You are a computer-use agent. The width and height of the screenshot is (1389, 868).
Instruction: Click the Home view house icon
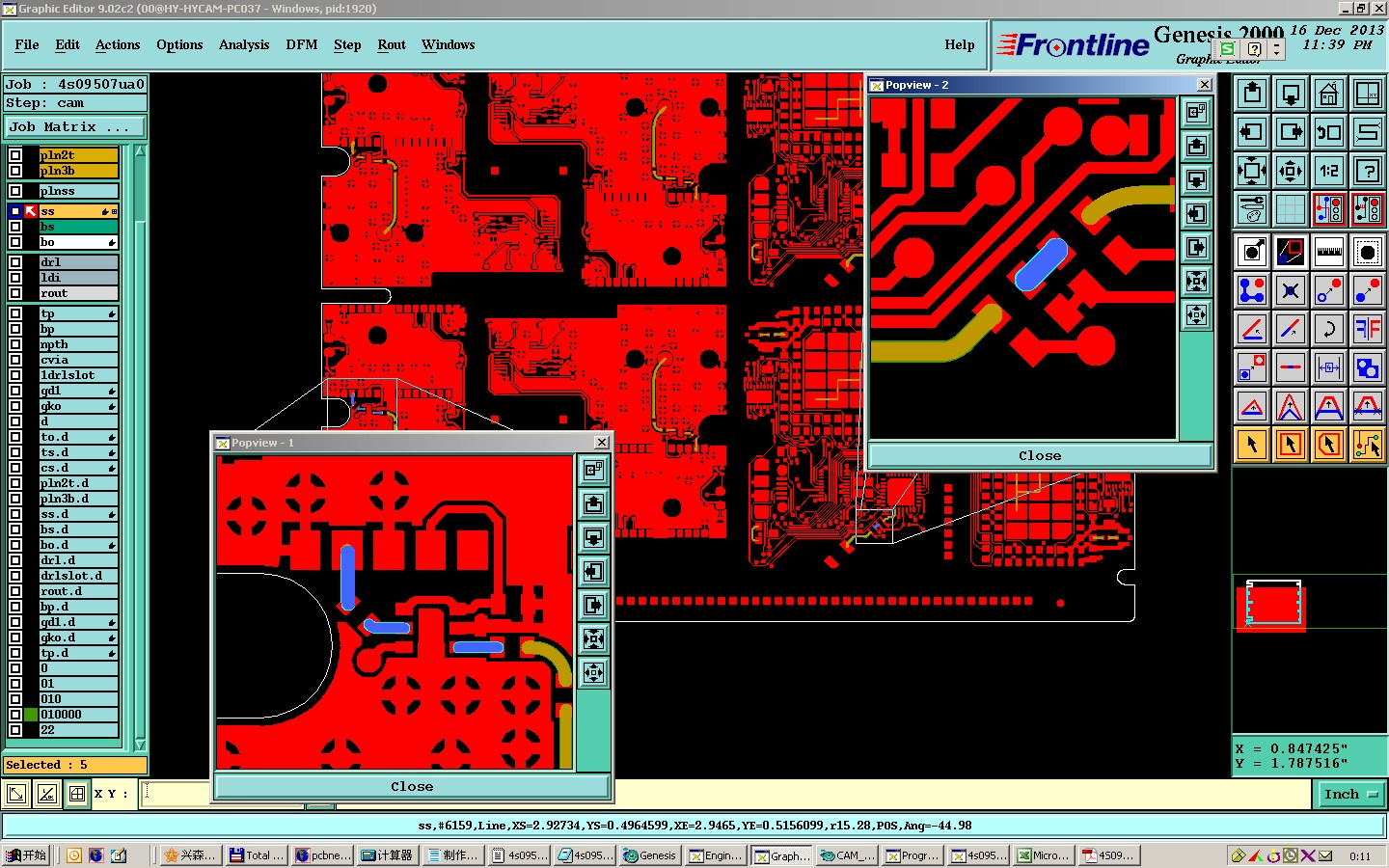point(1329,94)
